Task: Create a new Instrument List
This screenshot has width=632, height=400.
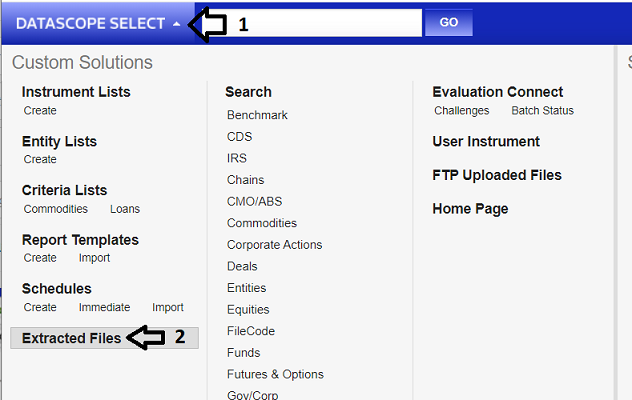Action: [x=40, y=111]
